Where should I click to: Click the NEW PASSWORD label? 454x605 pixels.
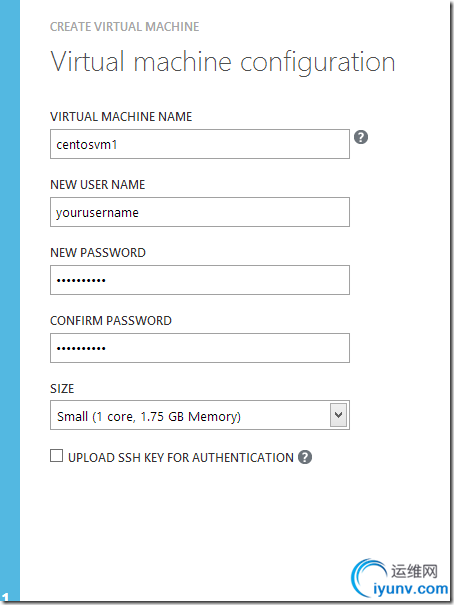pos(98,253)
